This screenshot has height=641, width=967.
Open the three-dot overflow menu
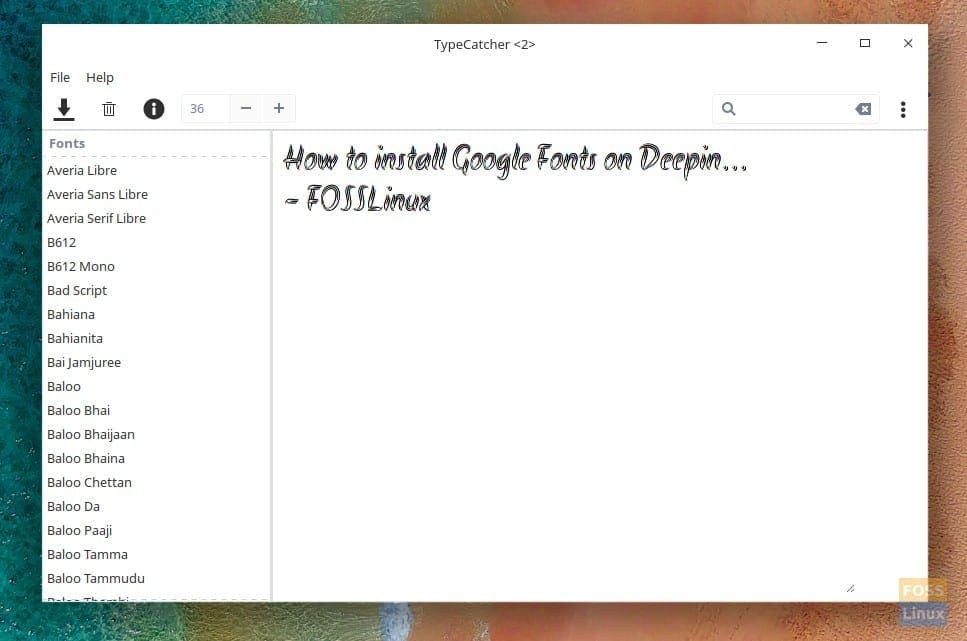[x=903, y=109]
